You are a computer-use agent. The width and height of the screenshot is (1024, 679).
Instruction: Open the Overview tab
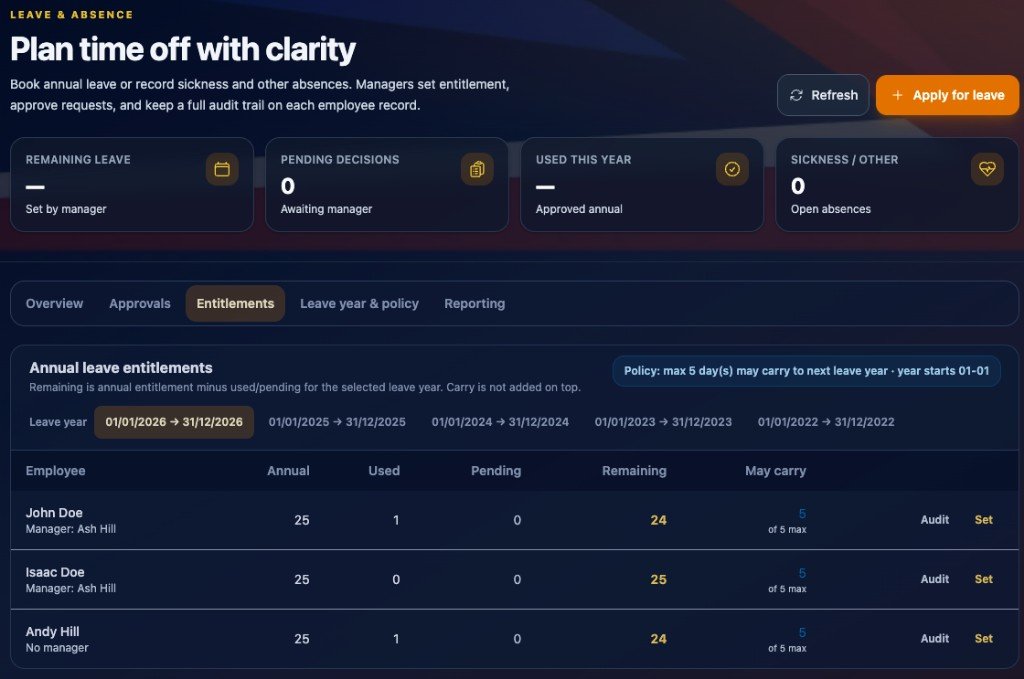point(54,304)
